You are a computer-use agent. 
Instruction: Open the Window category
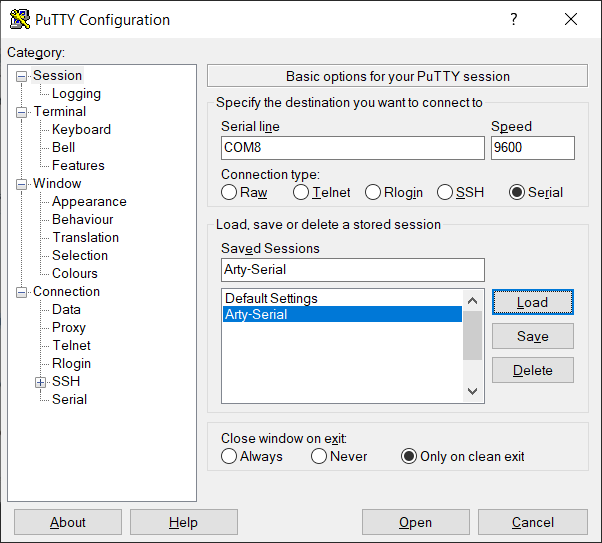click(x=57, y=184)
